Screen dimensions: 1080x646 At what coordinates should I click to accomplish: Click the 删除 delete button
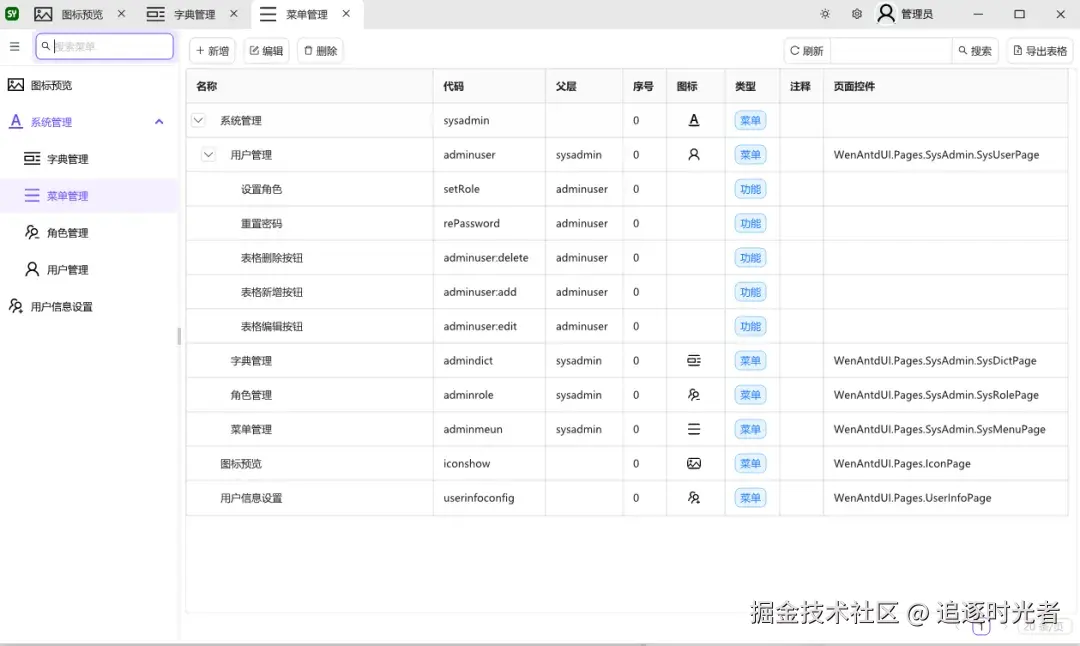(x=320, y=50)
